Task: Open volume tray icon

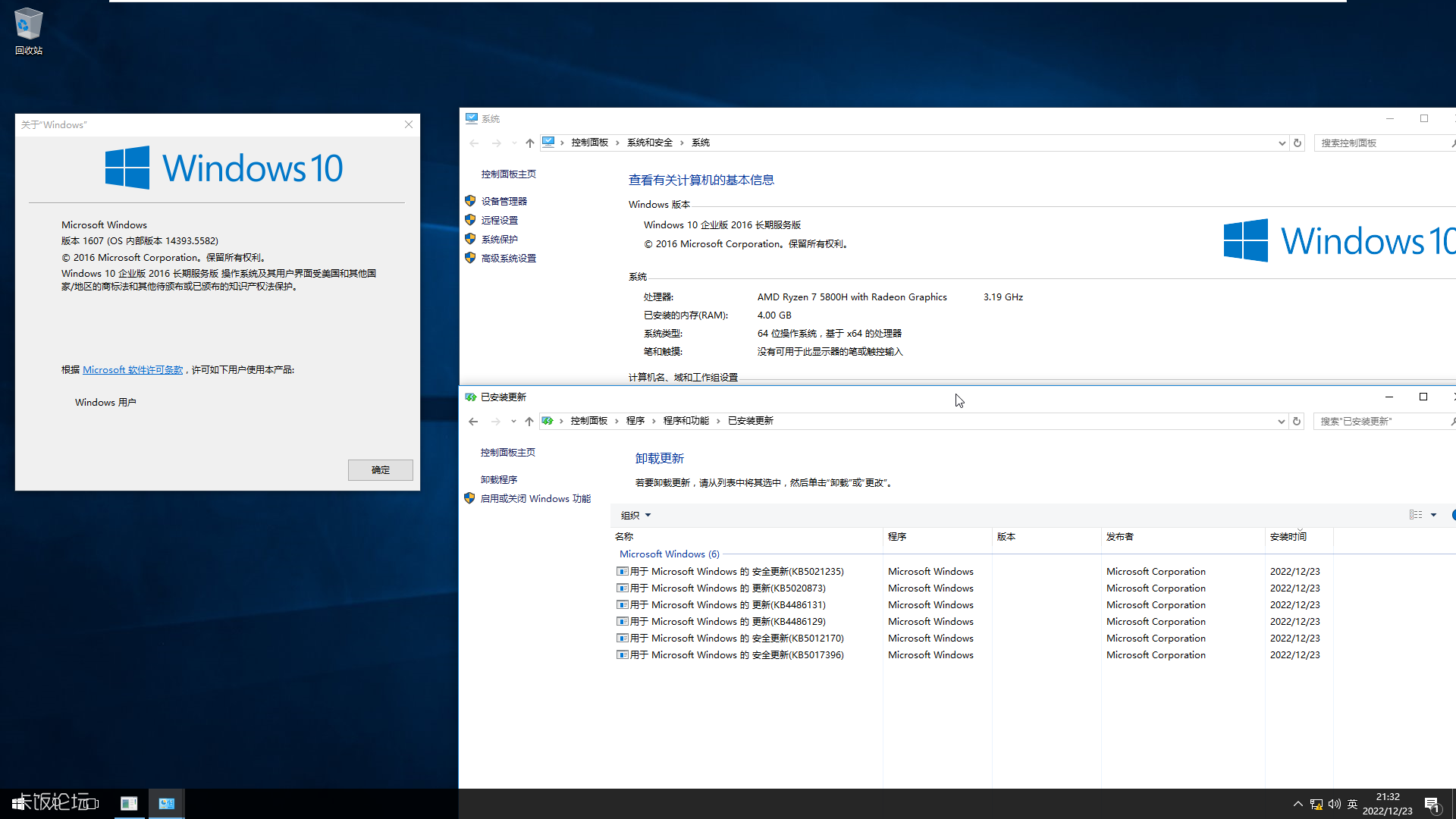Action: 1335,804
